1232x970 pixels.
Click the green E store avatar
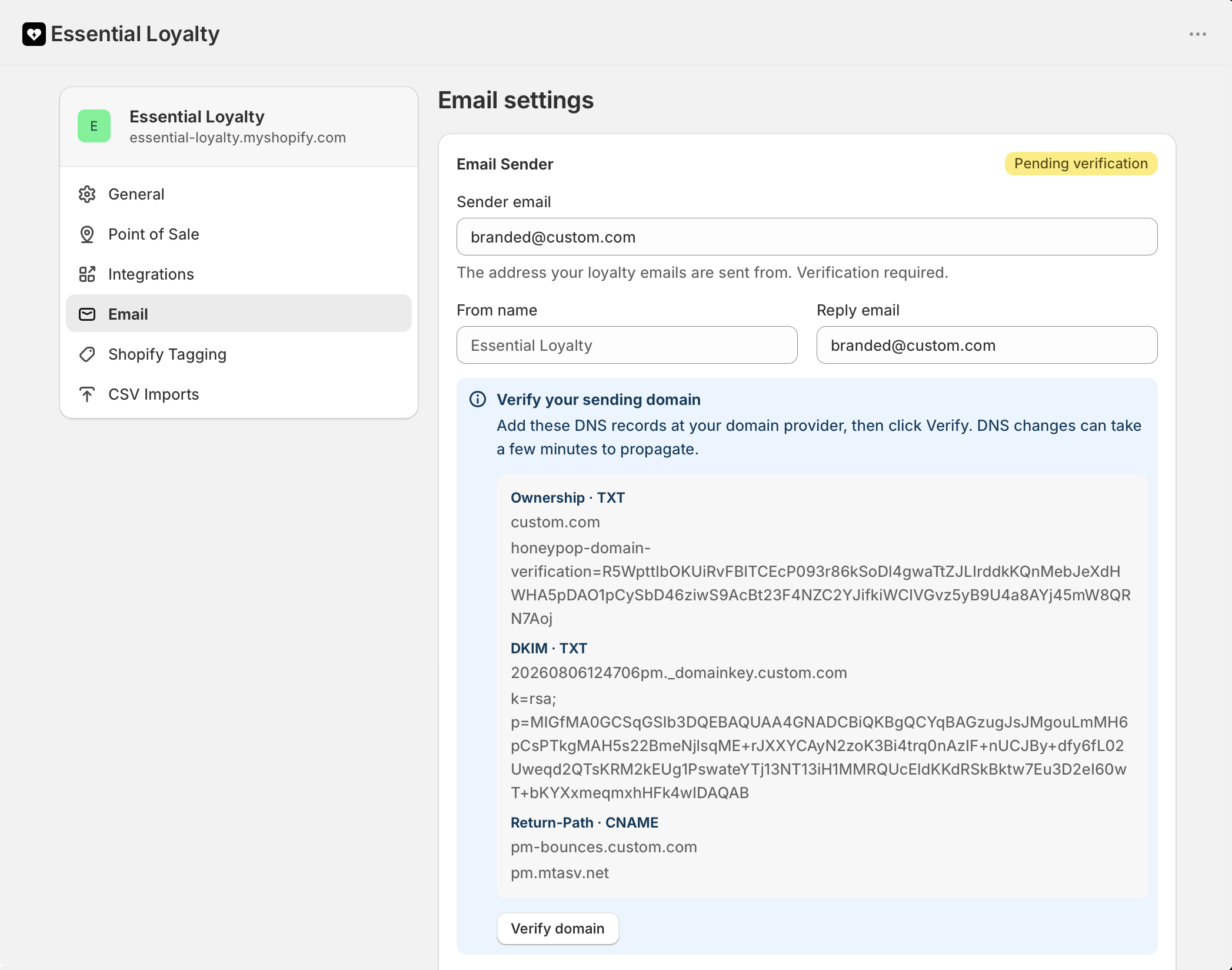[94, 126]
